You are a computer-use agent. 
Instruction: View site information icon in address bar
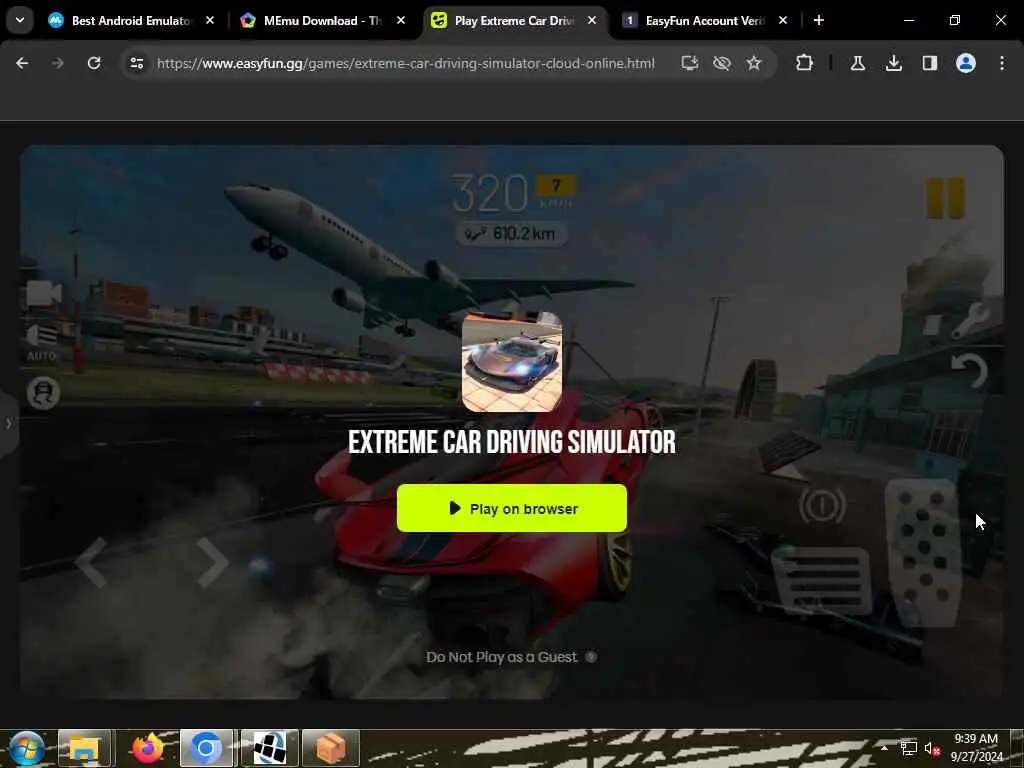(136, 63)
